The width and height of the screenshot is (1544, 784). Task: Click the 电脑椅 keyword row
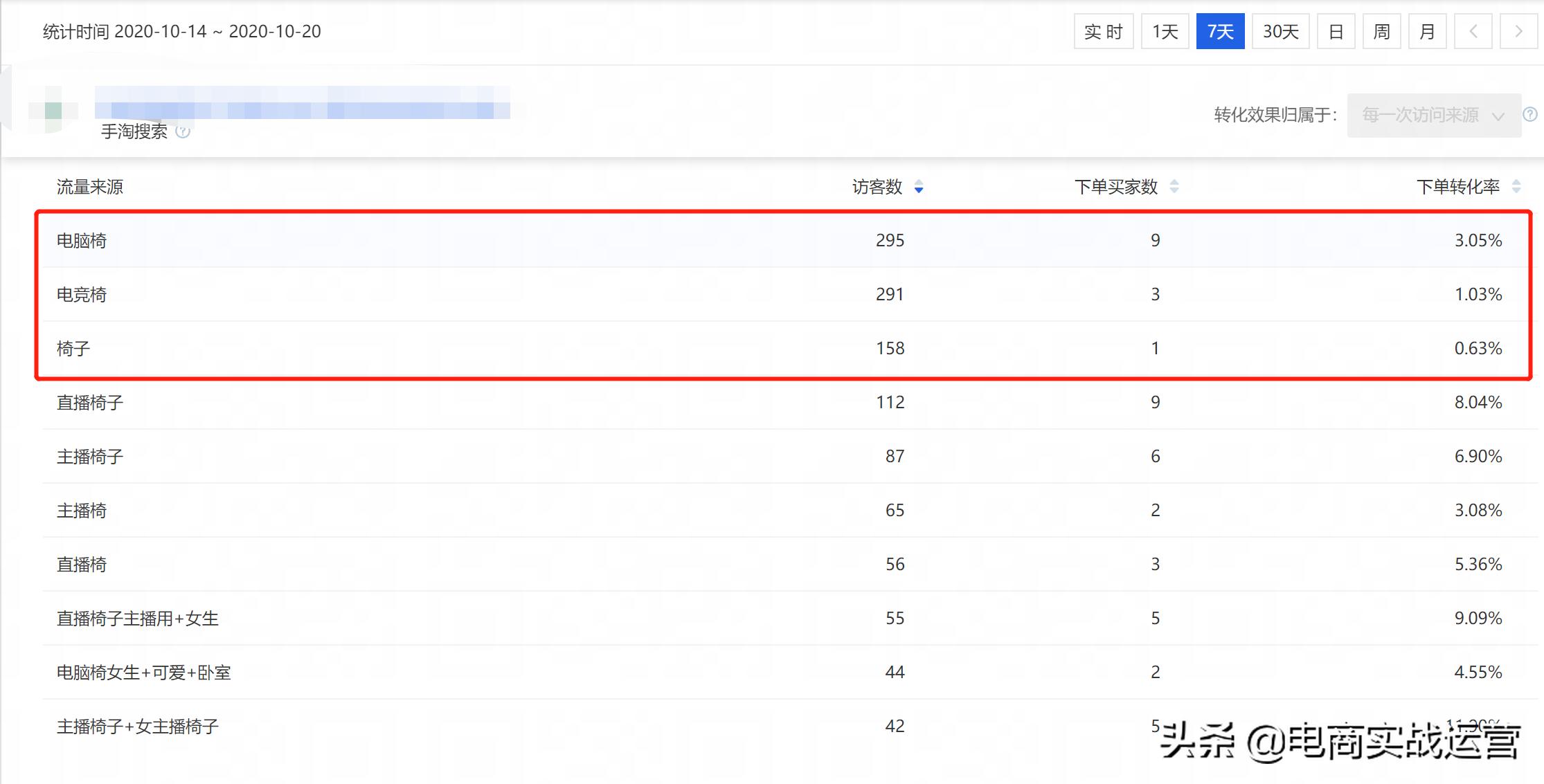click(x=82, y=241)
